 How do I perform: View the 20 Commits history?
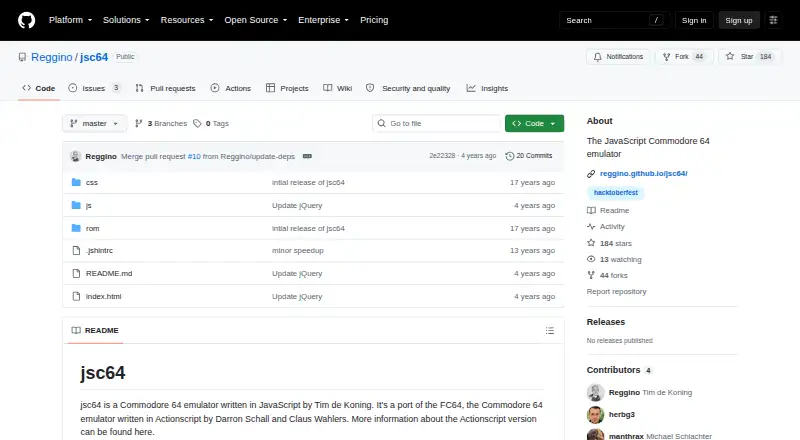tap(529, 156)
